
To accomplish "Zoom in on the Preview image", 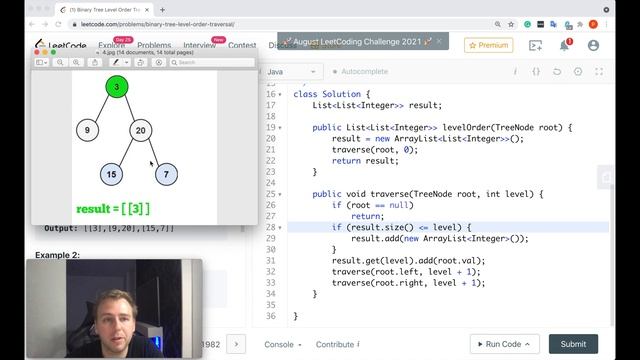I will (x=76, y=62).
